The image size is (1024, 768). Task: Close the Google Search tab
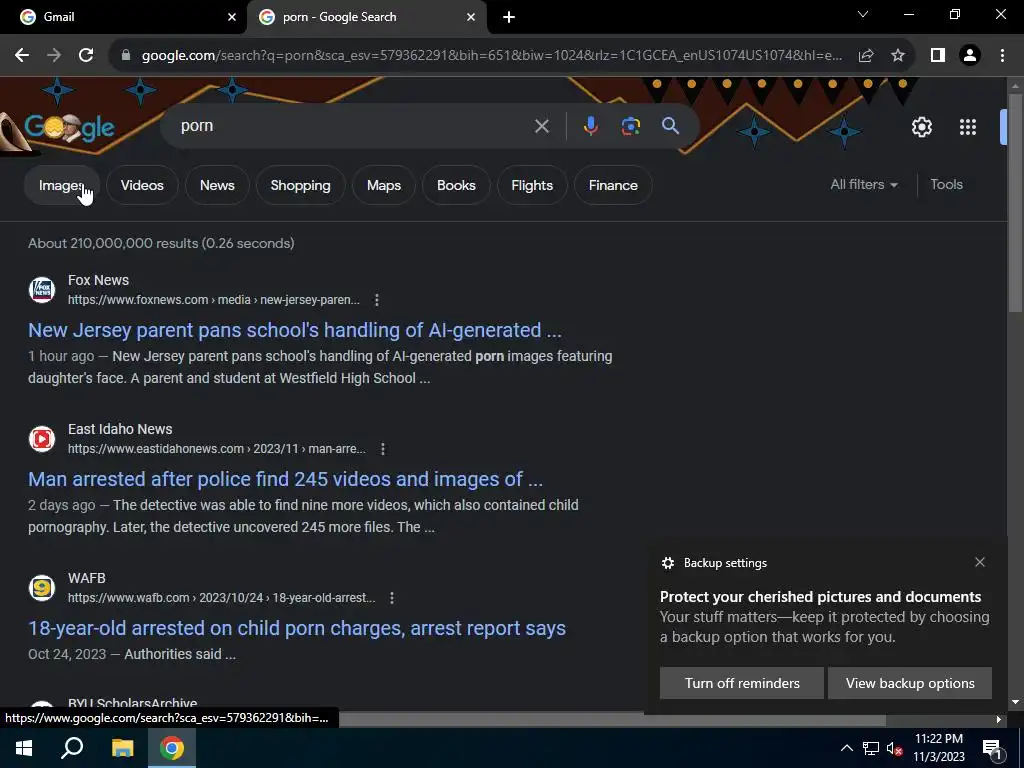(471, 18)
